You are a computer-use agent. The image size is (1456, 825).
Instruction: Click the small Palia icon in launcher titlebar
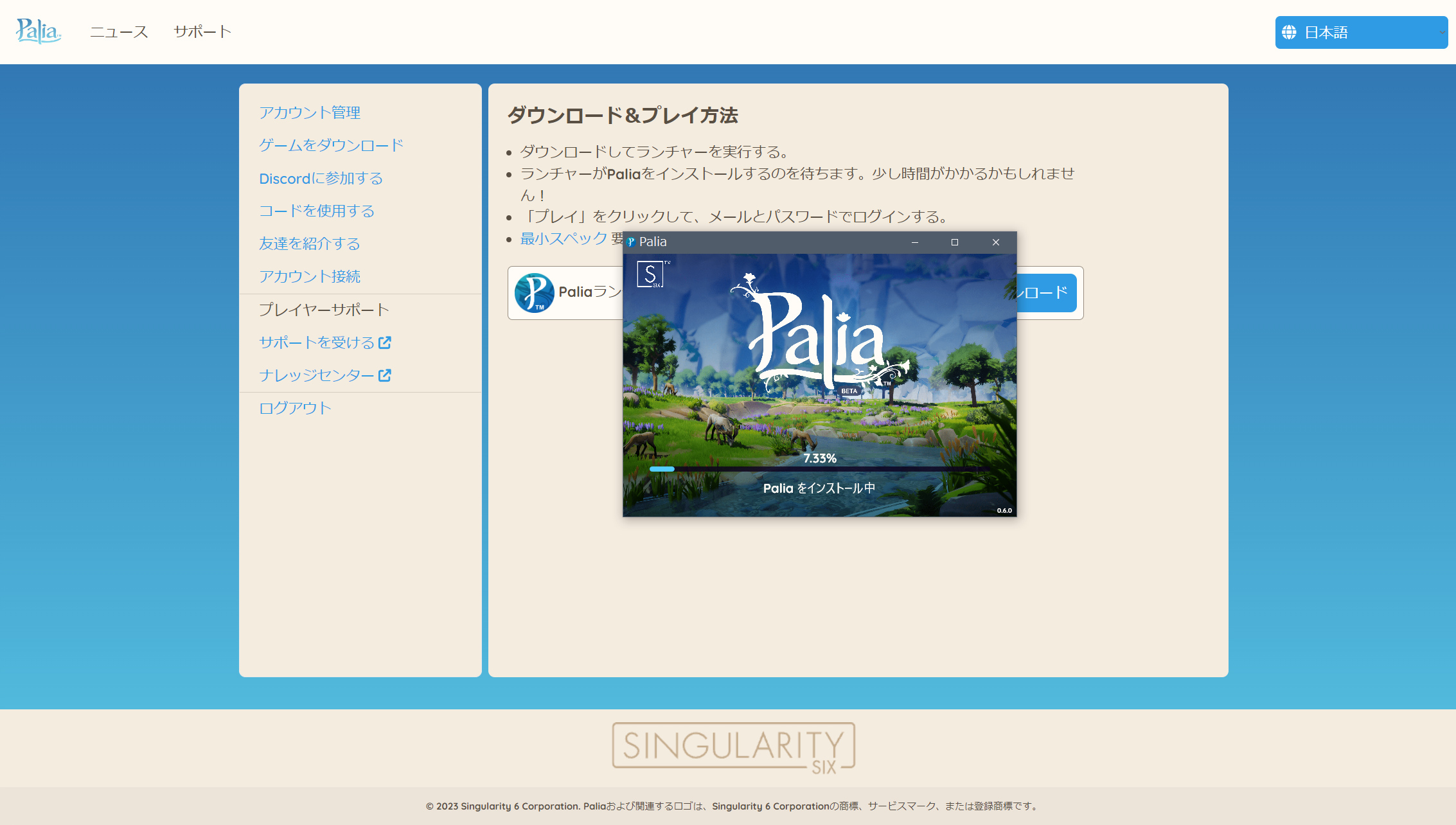(631, 242)
